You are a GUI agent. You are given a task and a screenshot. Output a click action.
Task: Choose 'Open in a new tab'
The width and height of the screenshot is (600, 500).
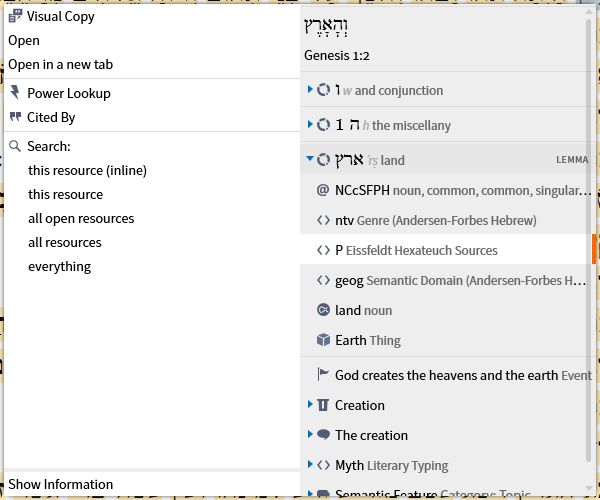pos(152,65)
